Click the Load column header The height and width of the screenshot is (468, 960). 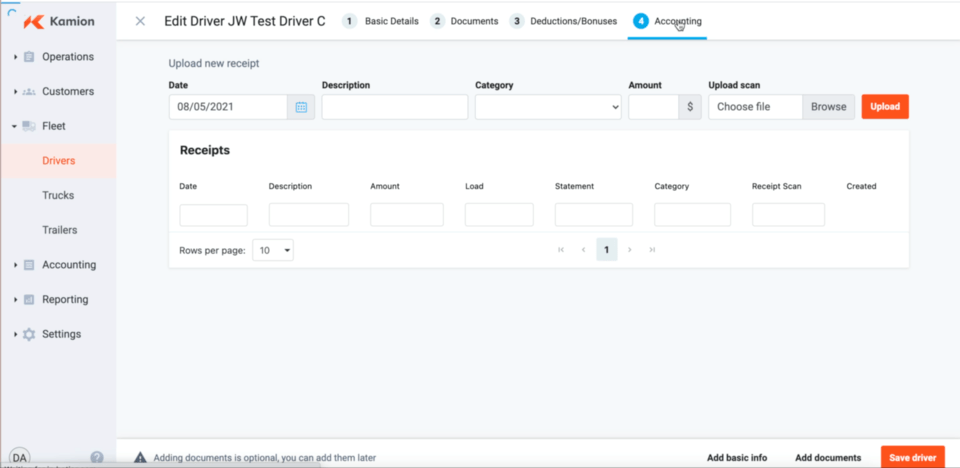click(x=474, y=186)
